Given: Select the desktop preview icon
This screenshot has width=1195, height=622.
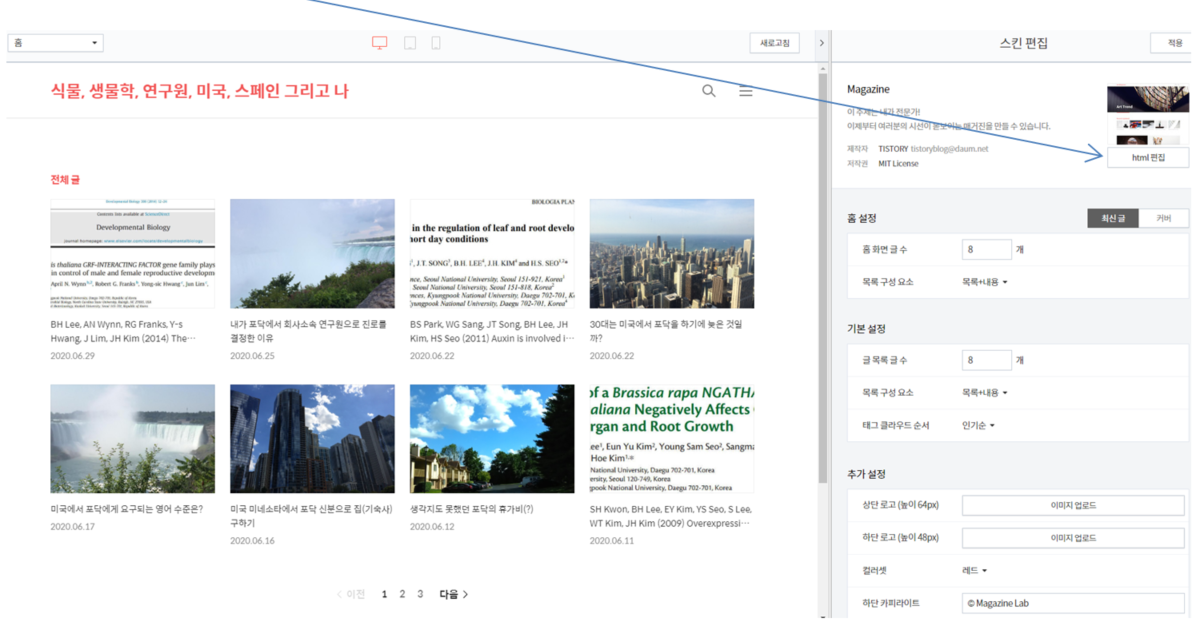Looking at the screenshot, I should [x=380, y=43].
